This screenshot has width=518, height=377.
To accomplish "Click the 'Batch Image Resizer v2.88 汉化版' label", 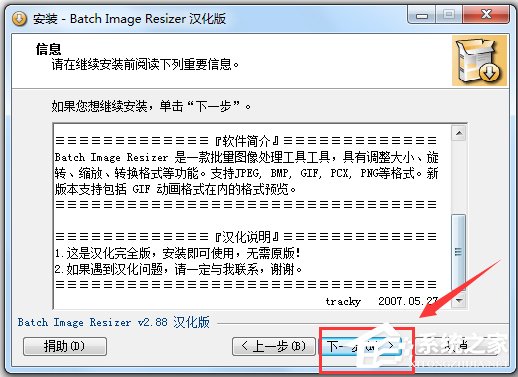I will click(x=114, y=322).
